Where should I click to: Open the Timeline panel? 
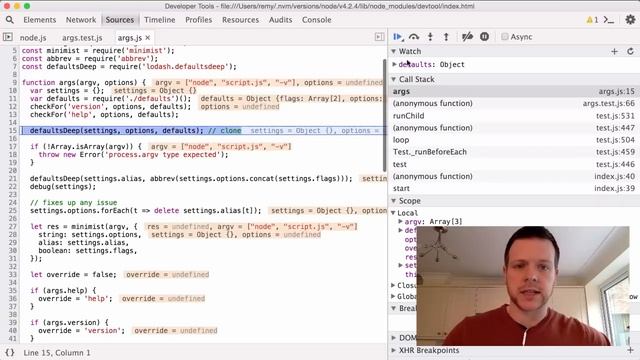tap(160, 20)
